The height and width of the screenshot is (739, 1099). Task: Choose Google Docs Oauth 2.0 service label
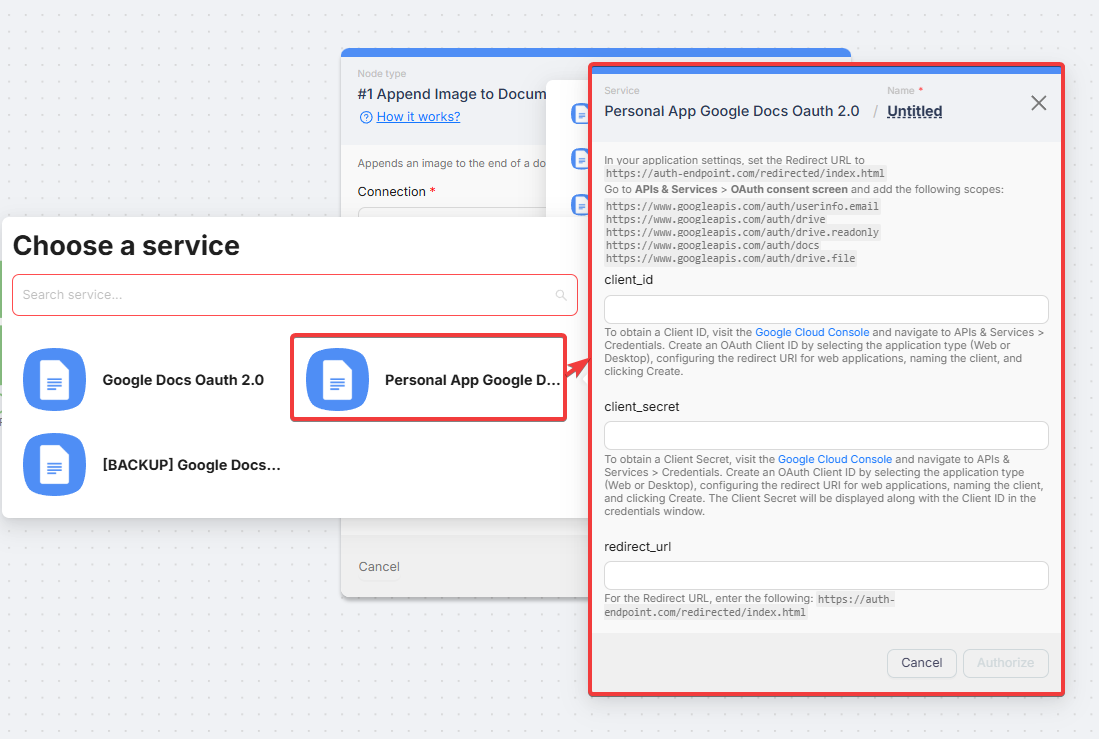pyautogui.click(x=183, y=380)
